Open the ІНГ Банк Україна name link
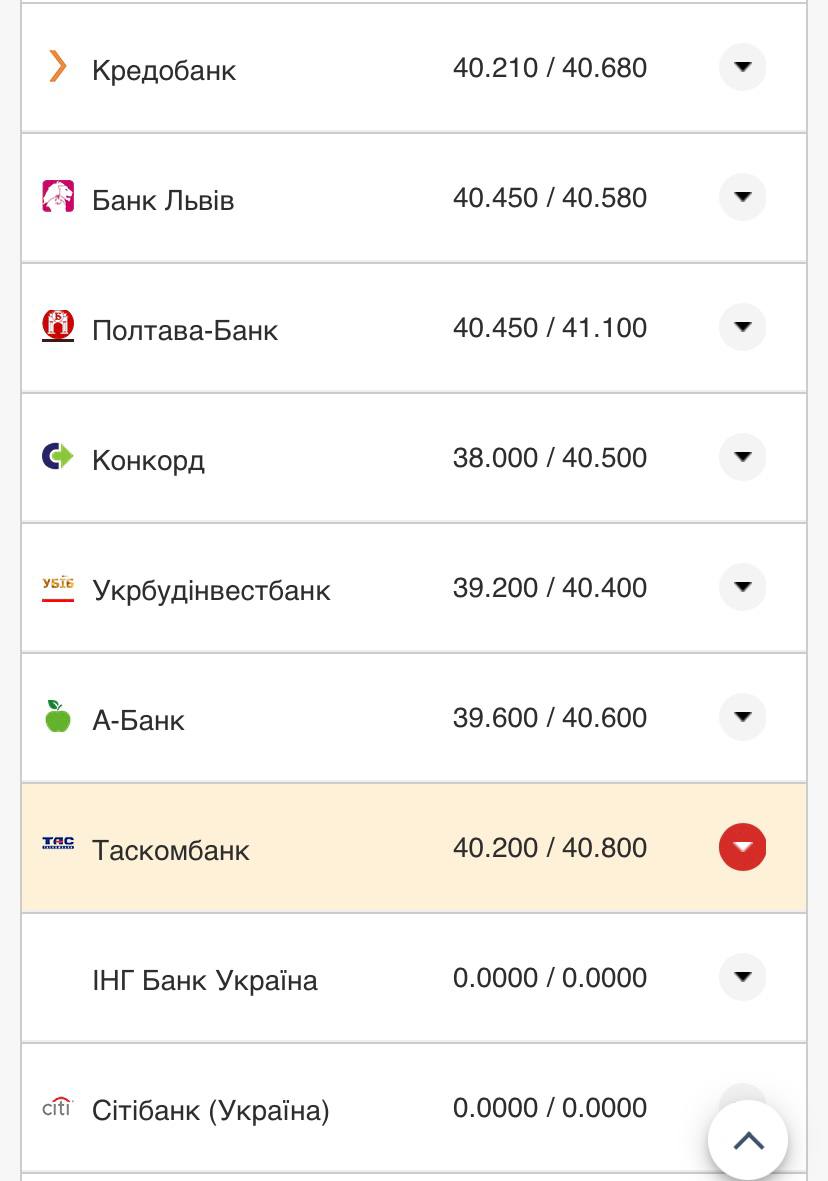This screenshot has width=828, height=1181. click(x=205, y=980)
